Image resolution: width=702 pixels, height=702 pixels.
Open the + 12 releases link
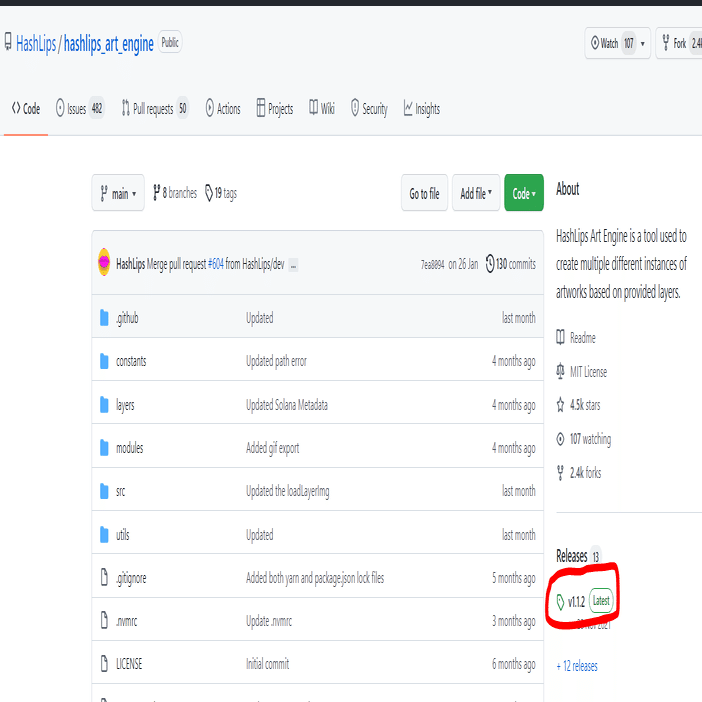click(x=577, y=666)
